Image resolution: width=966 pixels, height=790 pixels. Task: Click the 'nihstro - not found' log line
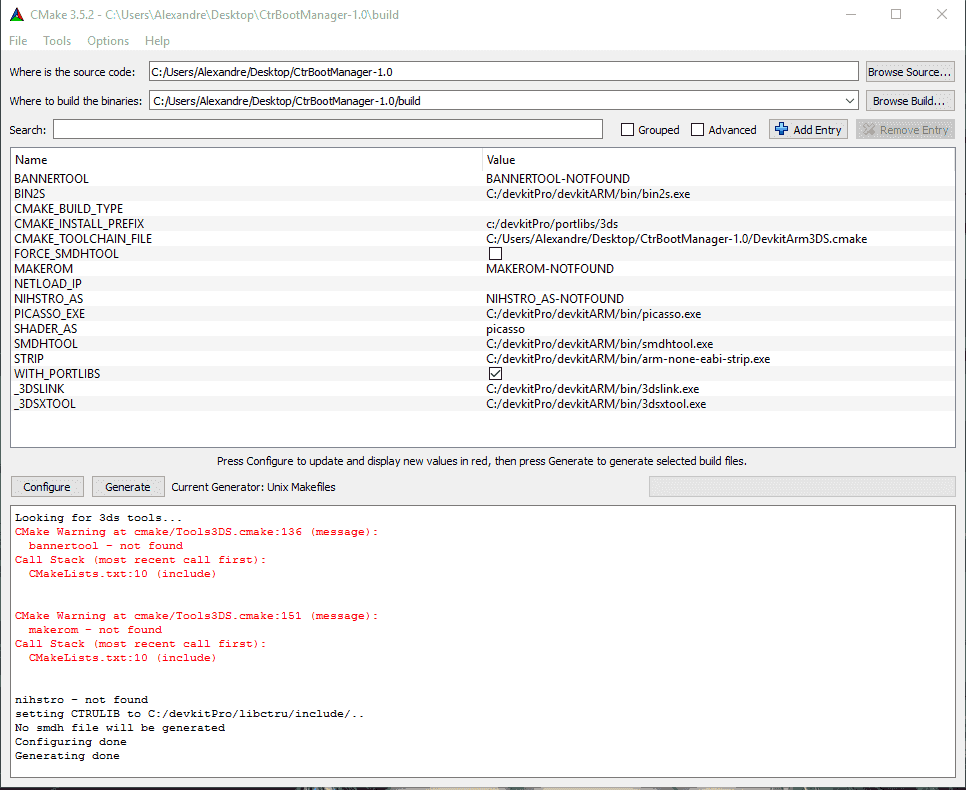(x=81, y=700)
